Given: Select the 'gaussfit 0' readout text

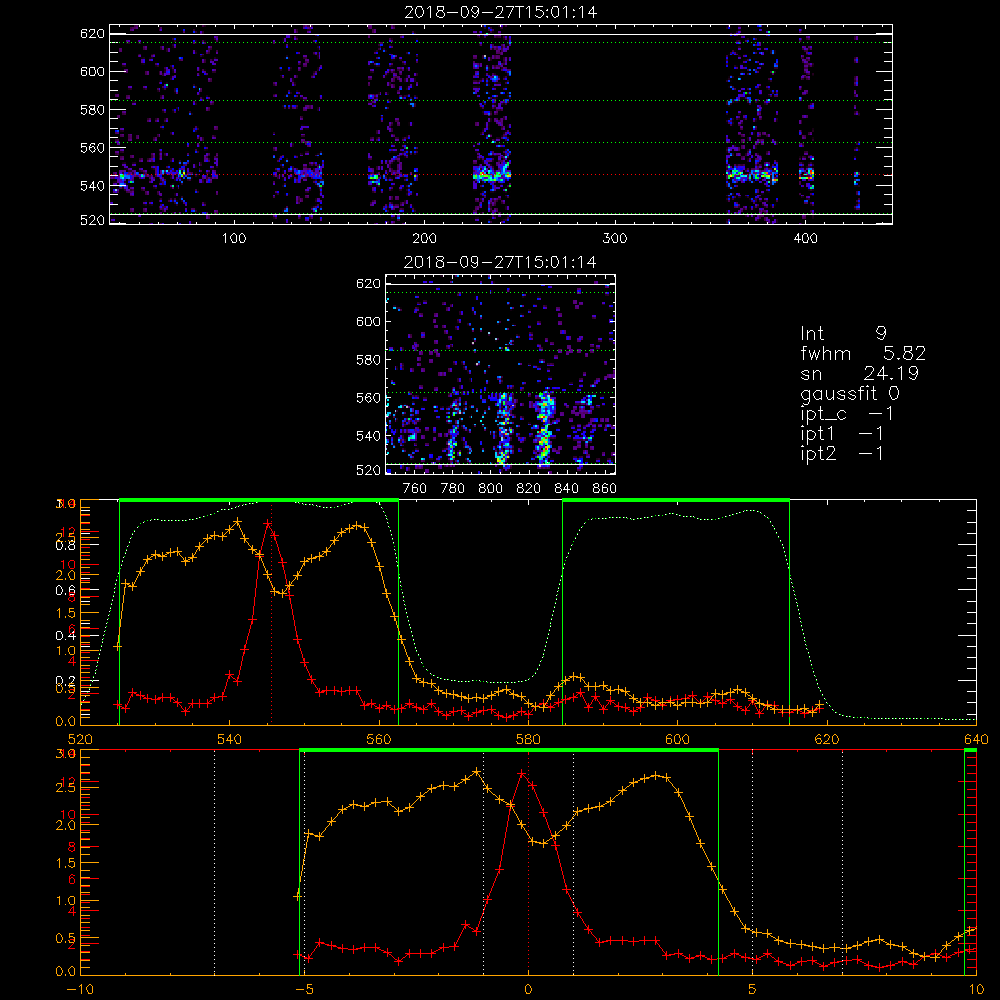Looking at the screenshot, I should tap(850, 393).
